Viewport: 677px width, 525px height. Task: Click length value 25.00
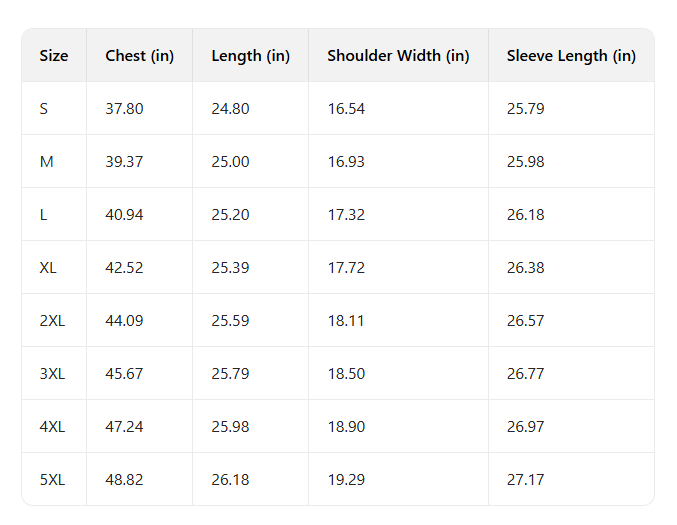(x=230, y=162)
